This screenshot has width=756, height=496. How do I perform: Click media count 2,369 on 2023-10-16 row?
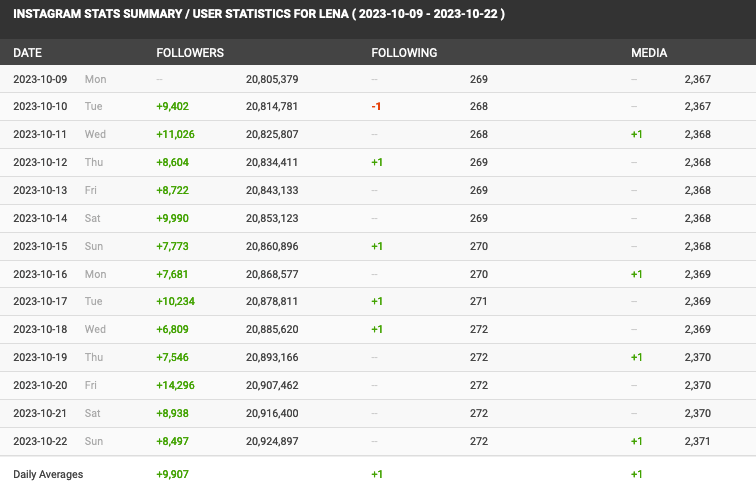[698, 274]
